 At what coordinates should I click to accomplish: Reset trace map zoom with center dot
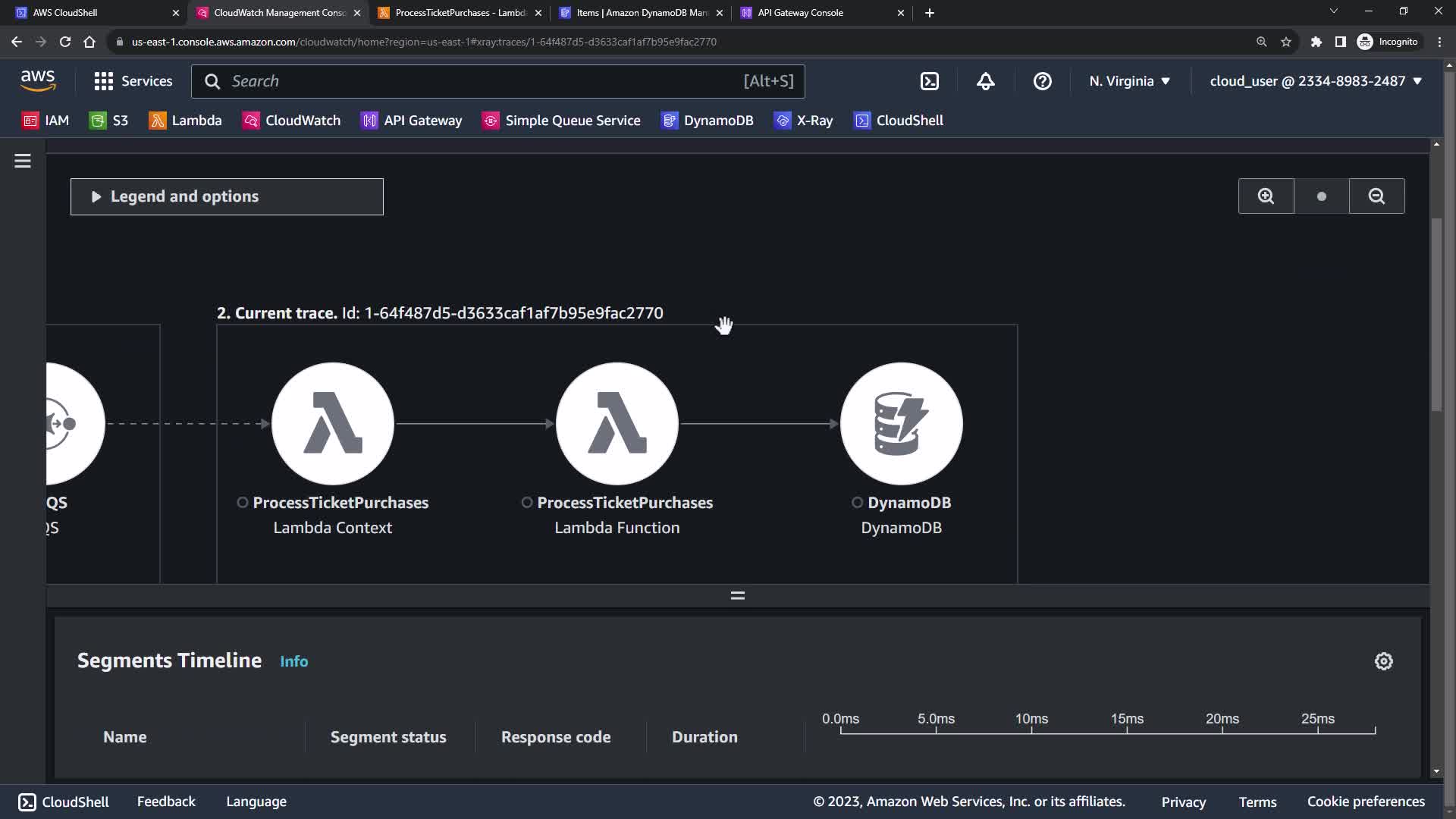pyautogui.click(x=1322, y=196)
